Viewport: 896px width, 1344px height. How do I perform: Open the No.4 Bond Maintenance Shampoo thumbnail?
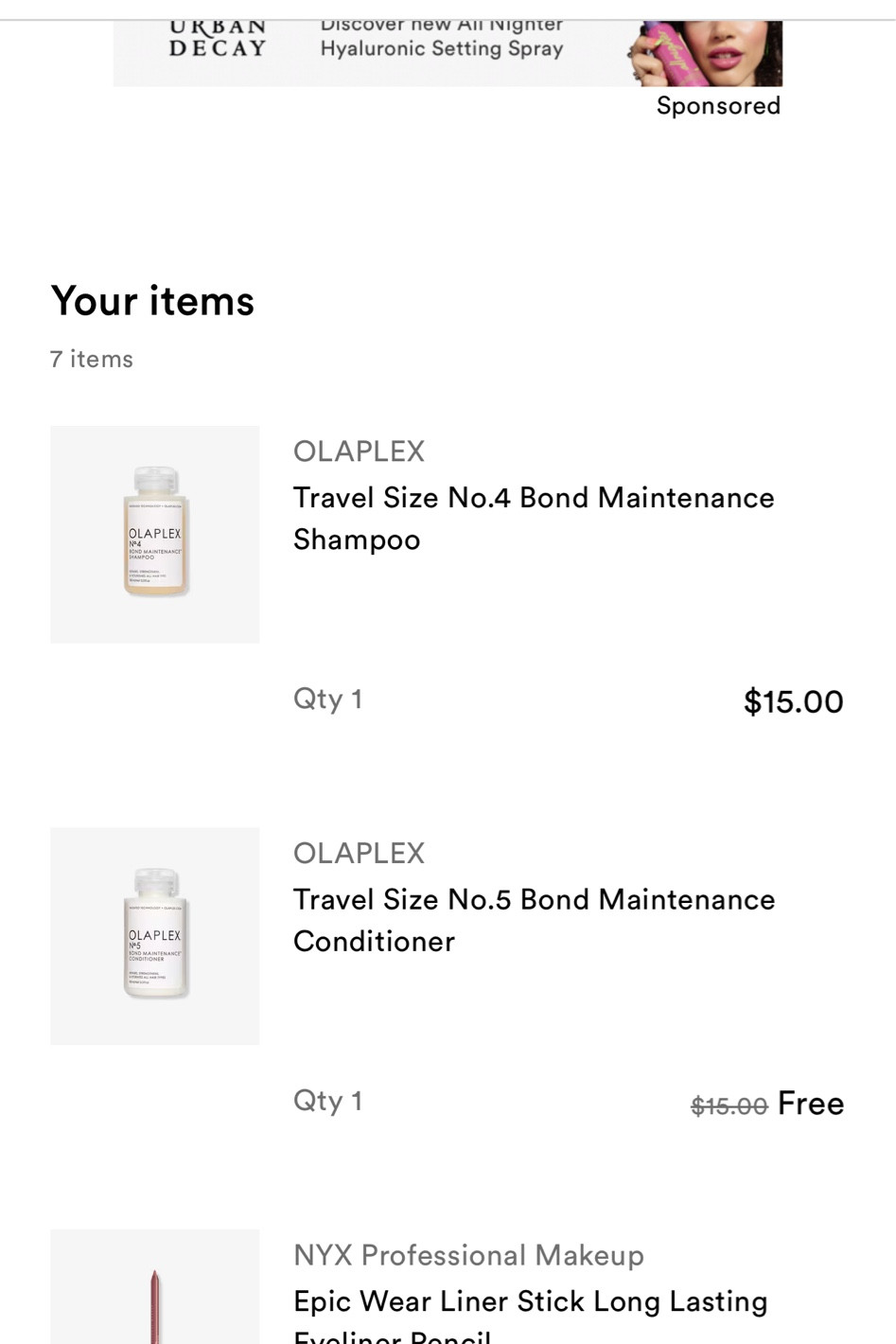point(154,534)
